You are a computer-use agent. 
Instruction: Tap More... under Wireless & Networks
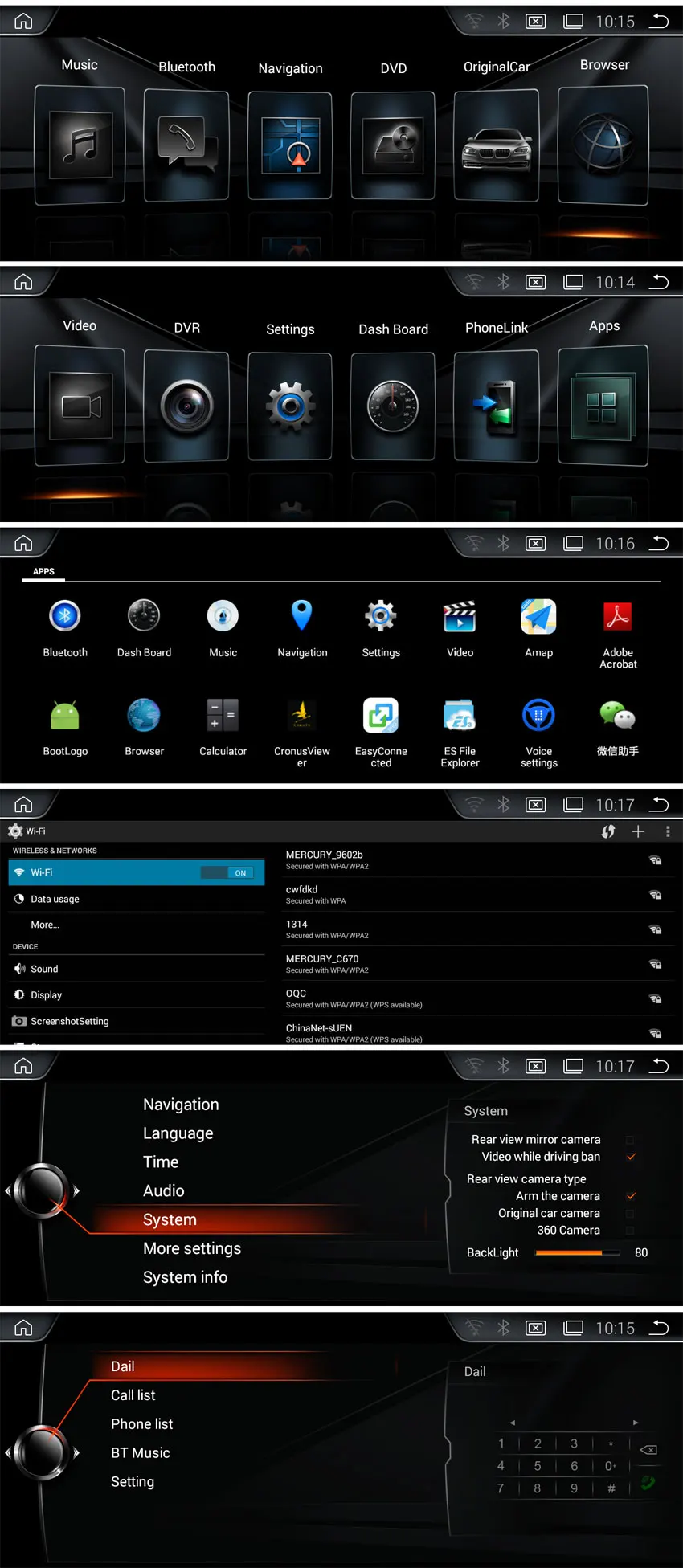(137, 925)
